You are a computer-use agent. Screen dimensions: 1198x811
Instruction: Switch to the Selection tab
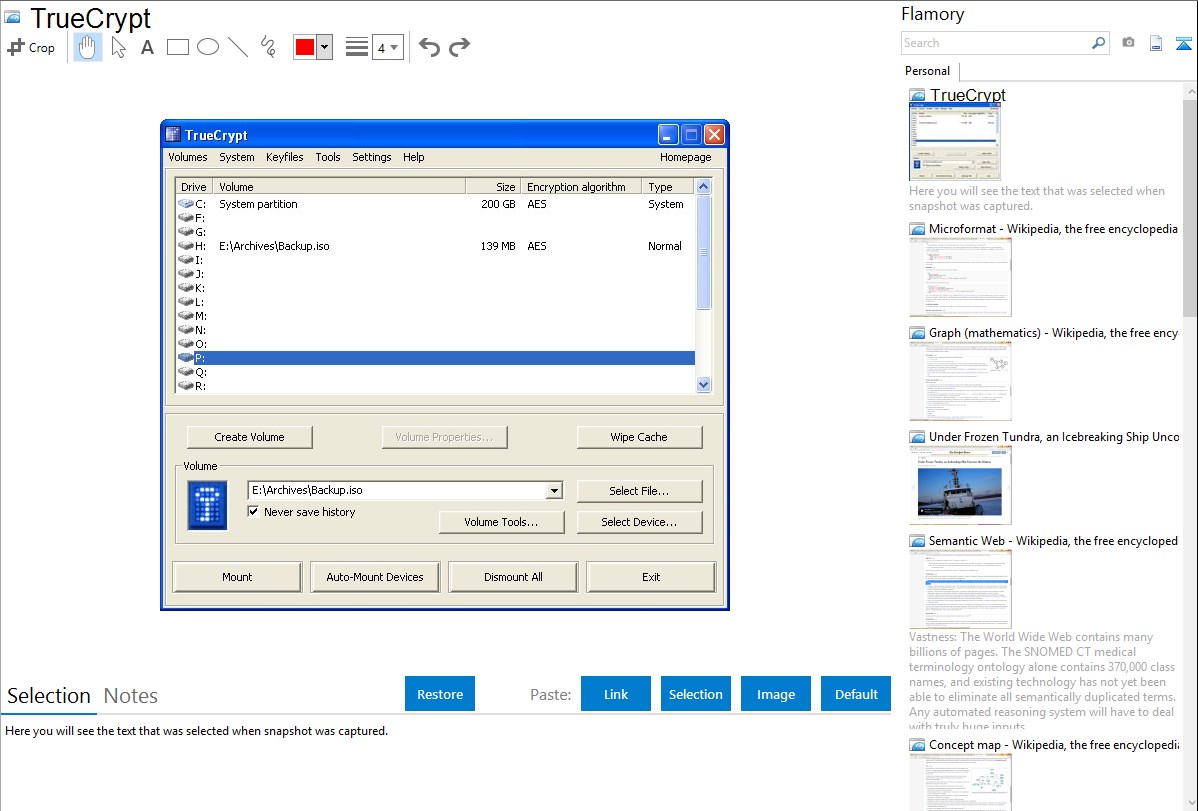click(x=49, y=696)
